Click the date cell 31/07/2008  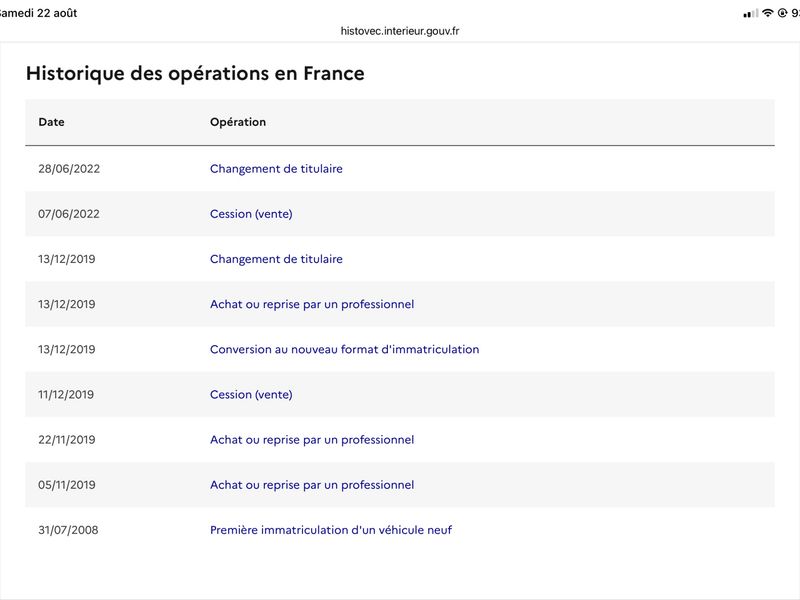click(x=68, y=530)
